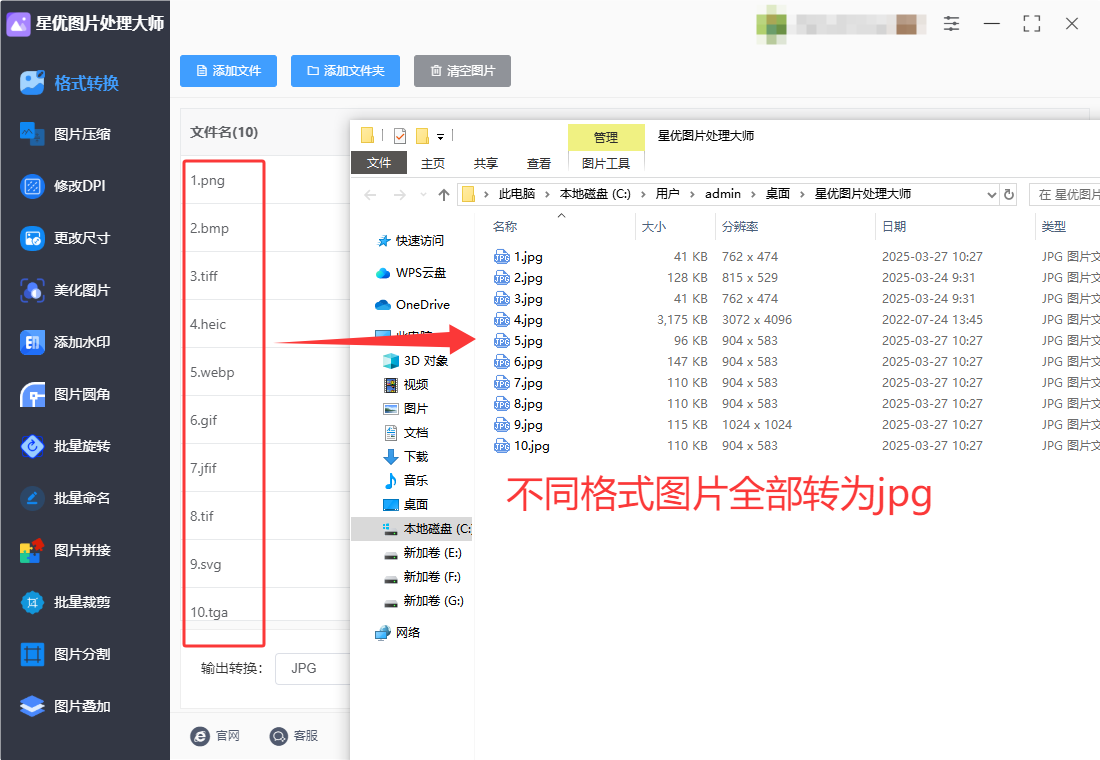Expand the chevron after 此电脑 in address bar
The width and height of the screenshot is (1100, 760).
click(x=547, y=194)
